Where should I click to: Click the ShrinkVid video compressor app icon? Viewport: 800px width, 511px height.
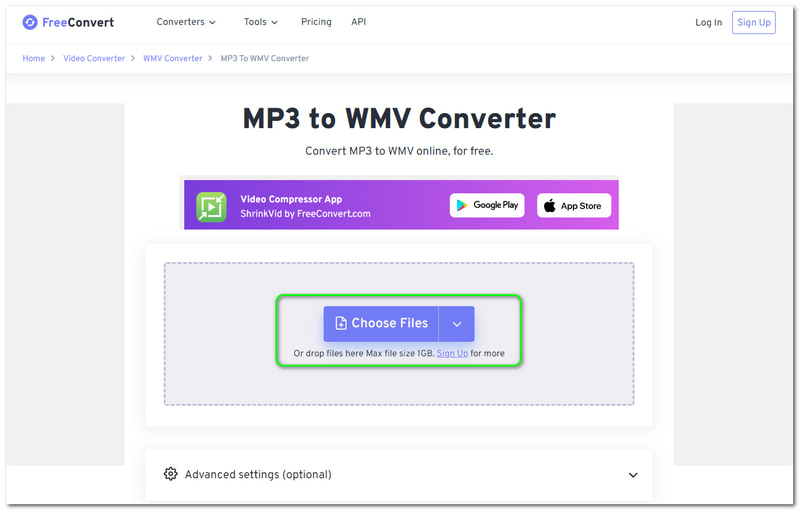tap(211, 207)
